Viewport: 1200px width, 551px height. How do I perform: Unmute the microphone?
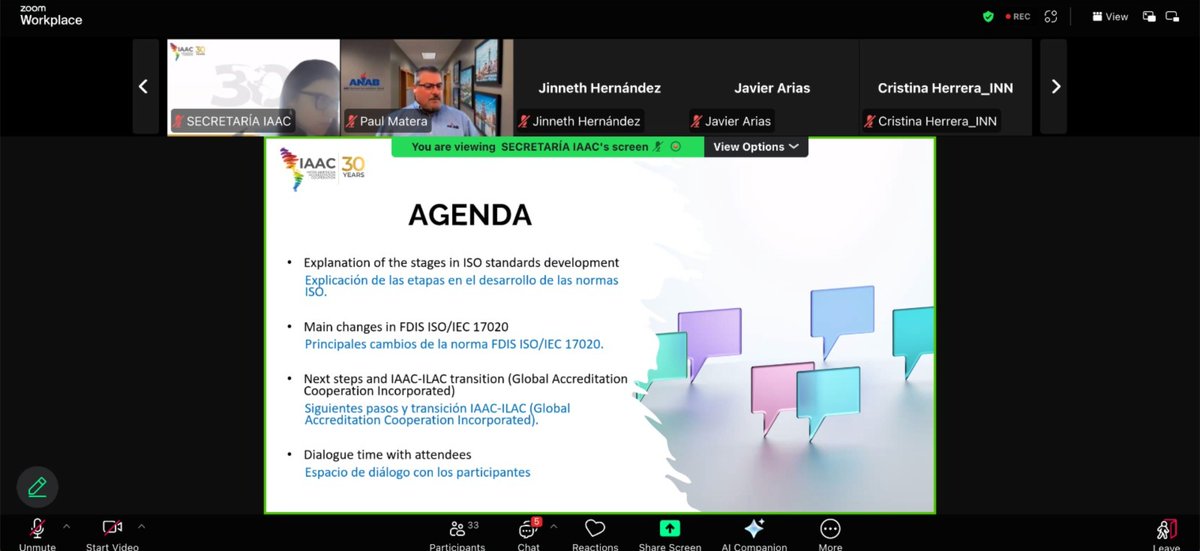tap(37, 532)
